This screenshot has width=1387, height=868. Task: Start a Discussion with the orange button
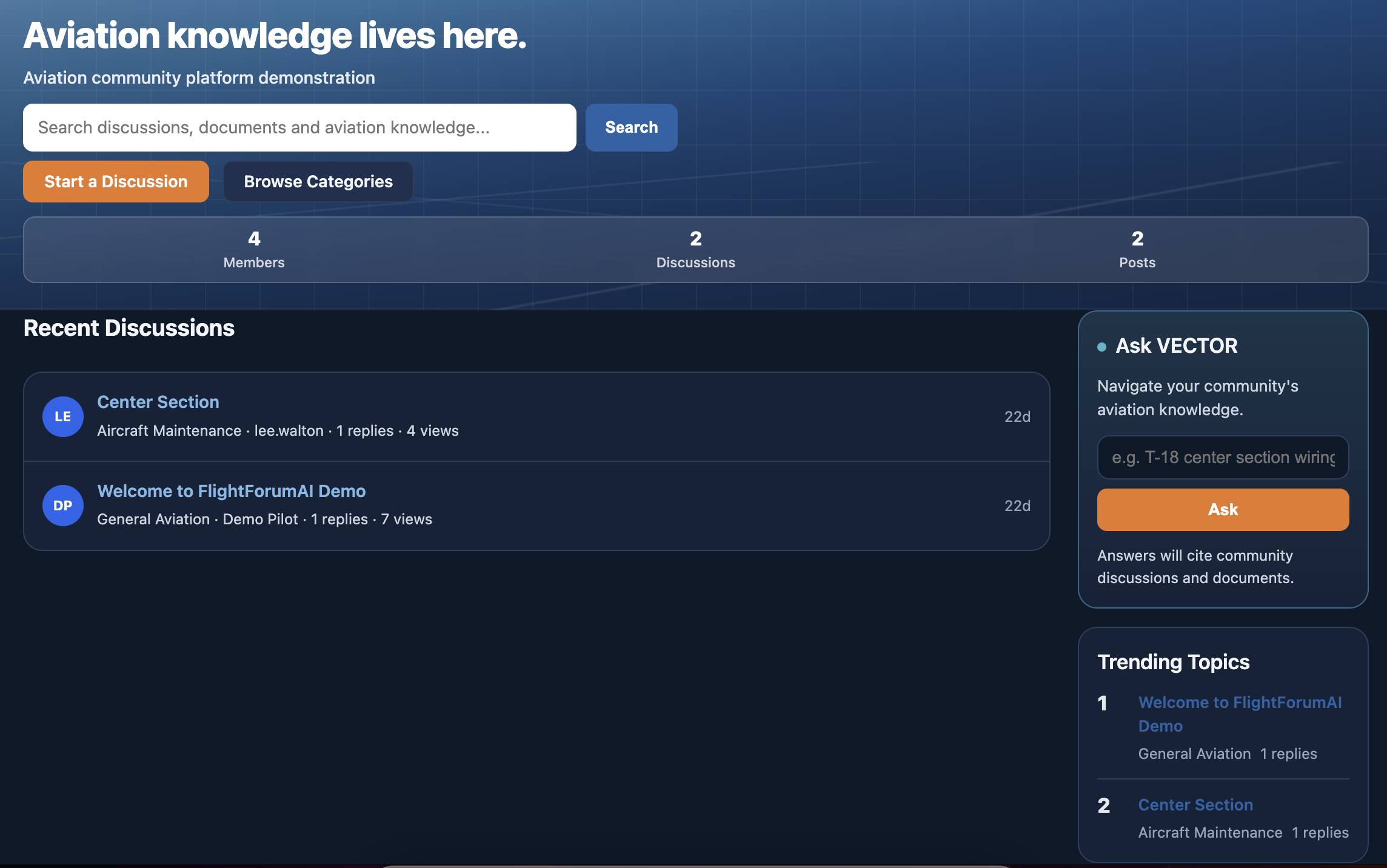point(116,181)
